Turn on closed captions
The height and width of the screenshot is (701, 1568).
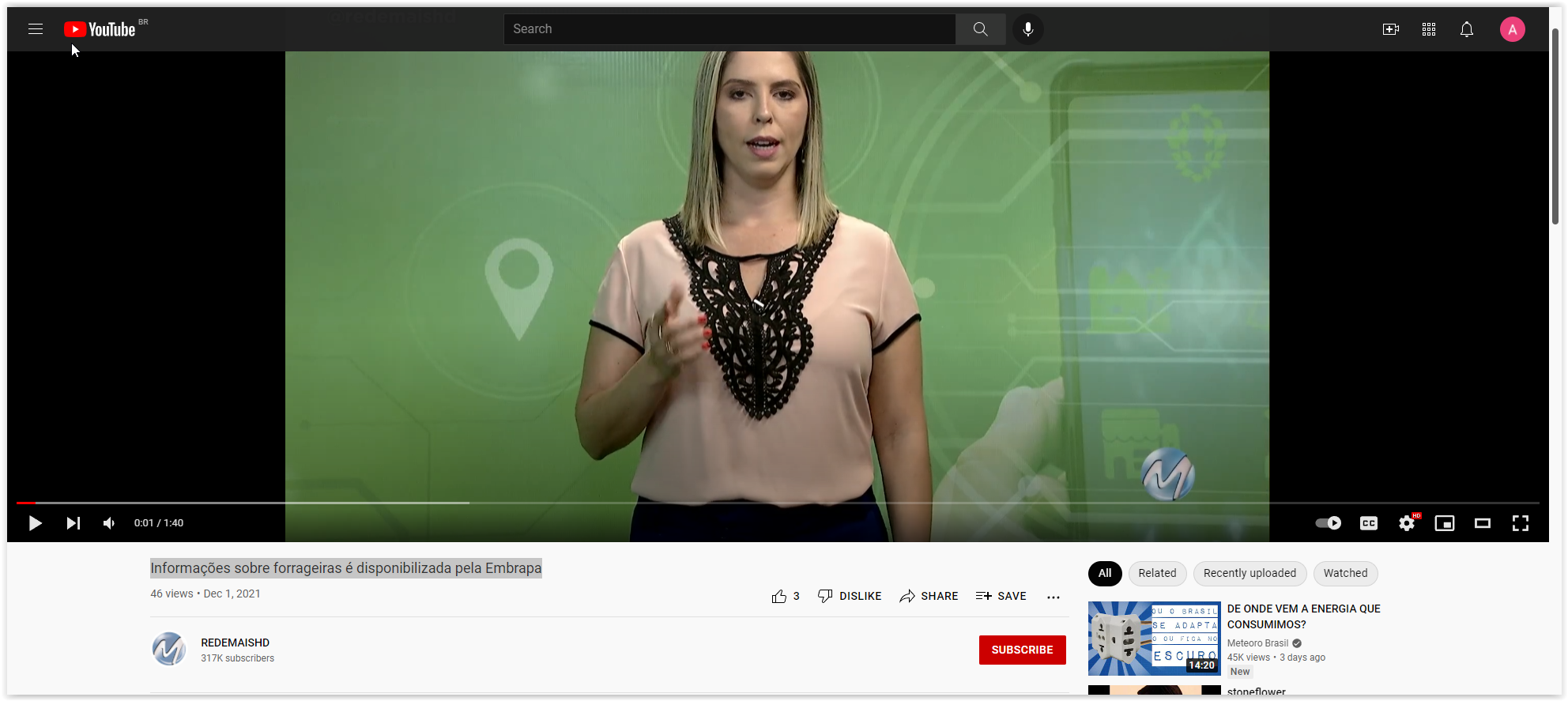[1369, 523]
